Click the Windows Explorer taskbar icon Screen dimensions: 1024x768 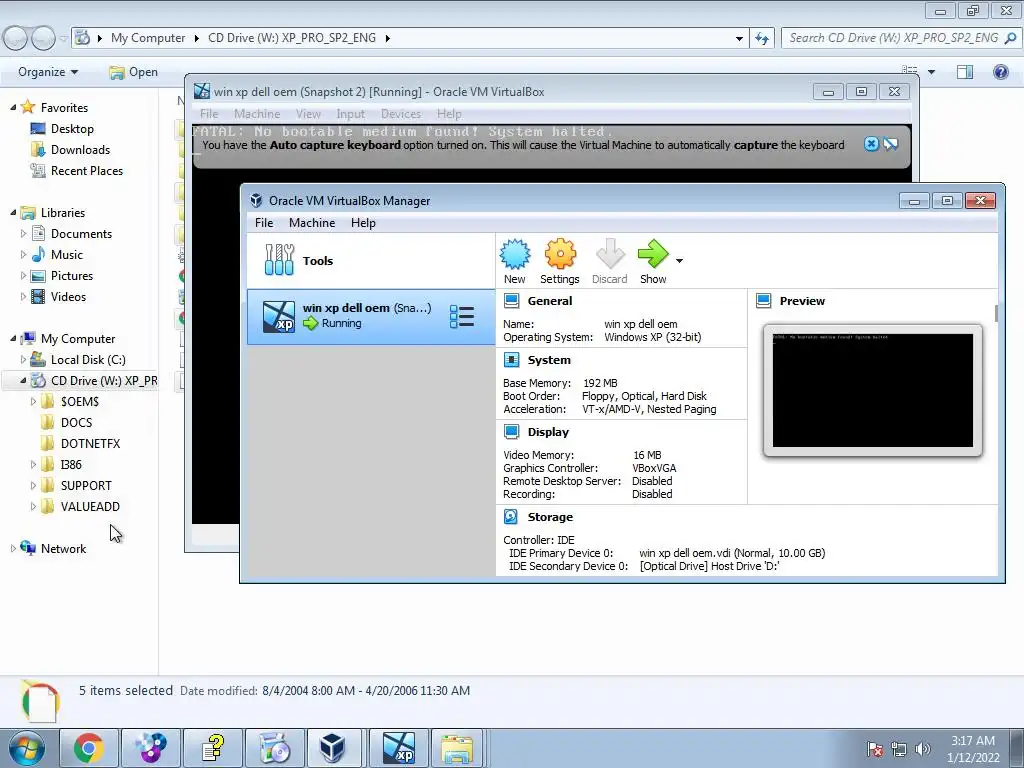coord(457,748)
